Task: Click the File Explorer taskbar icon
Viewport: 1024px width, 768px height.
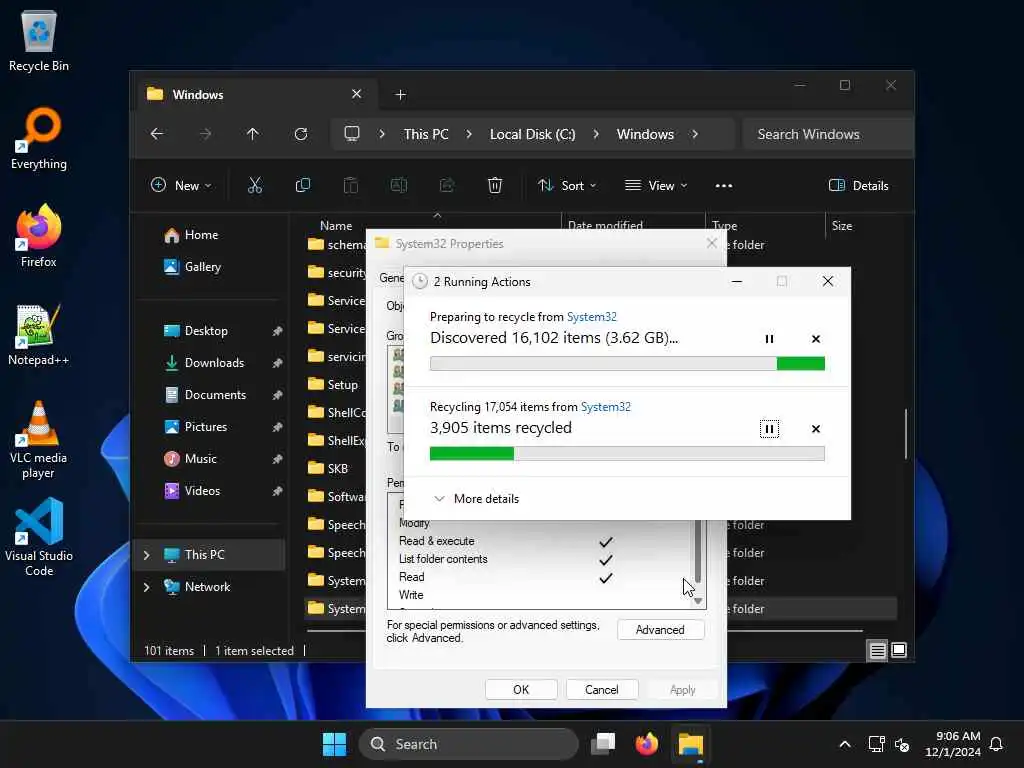Action: tap(690, 744)
